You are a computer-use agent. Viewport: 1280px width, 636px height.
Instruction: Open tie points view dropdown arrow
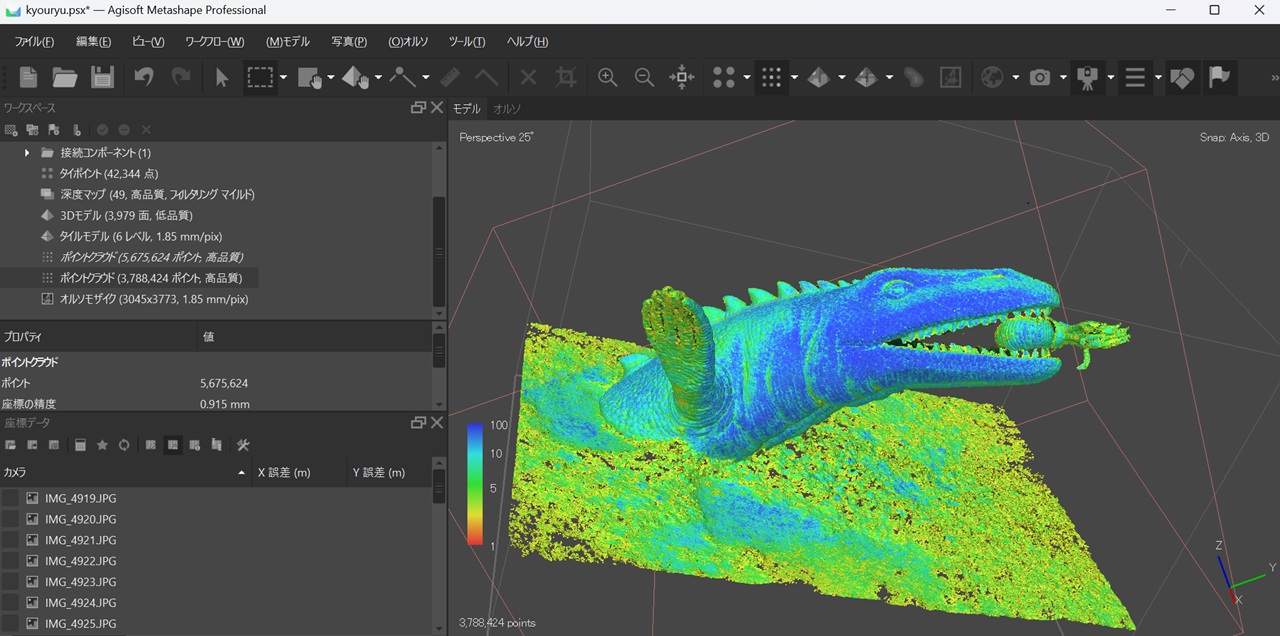point(746,77)
